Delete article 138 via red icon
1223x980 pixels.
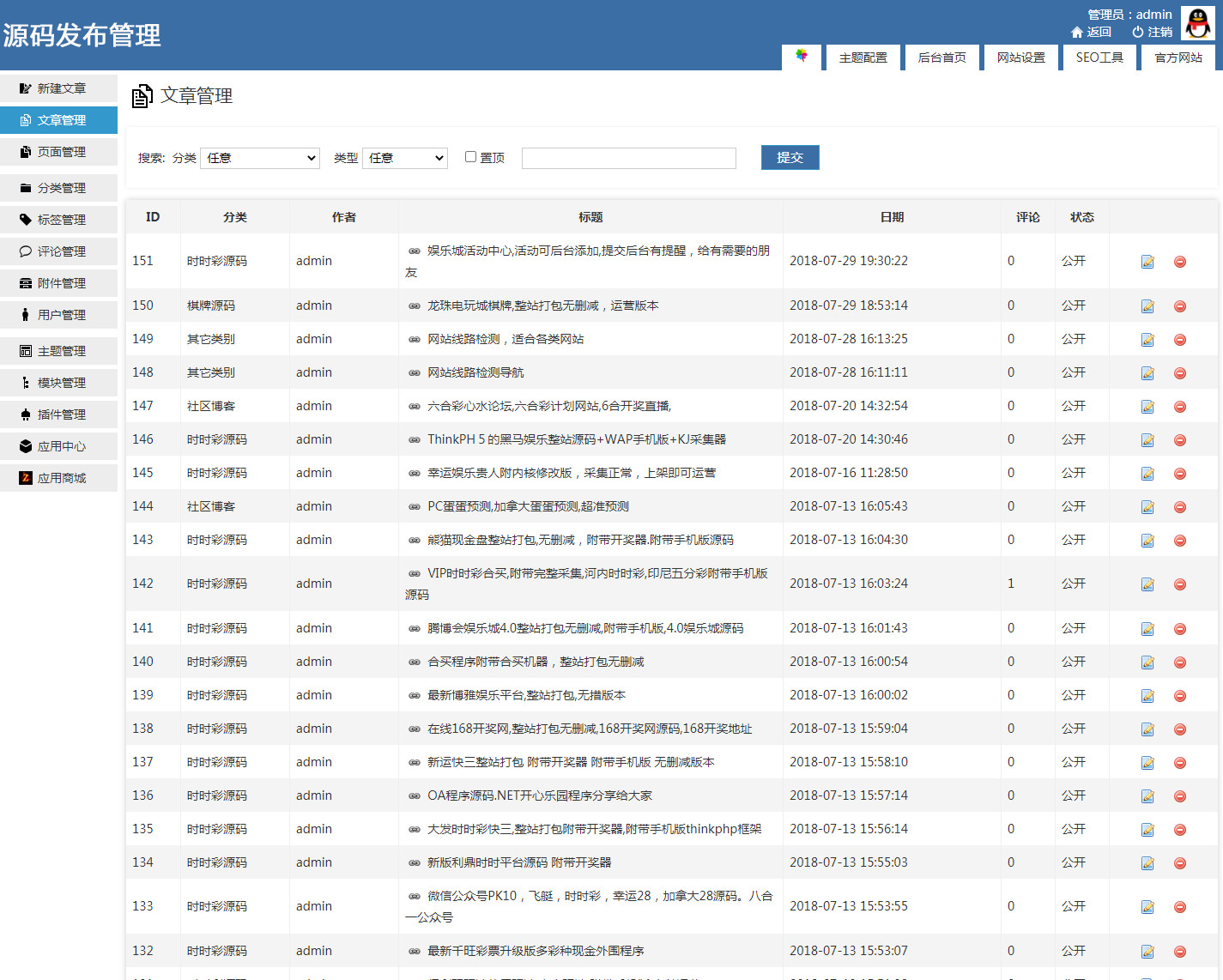(1180, 729)
